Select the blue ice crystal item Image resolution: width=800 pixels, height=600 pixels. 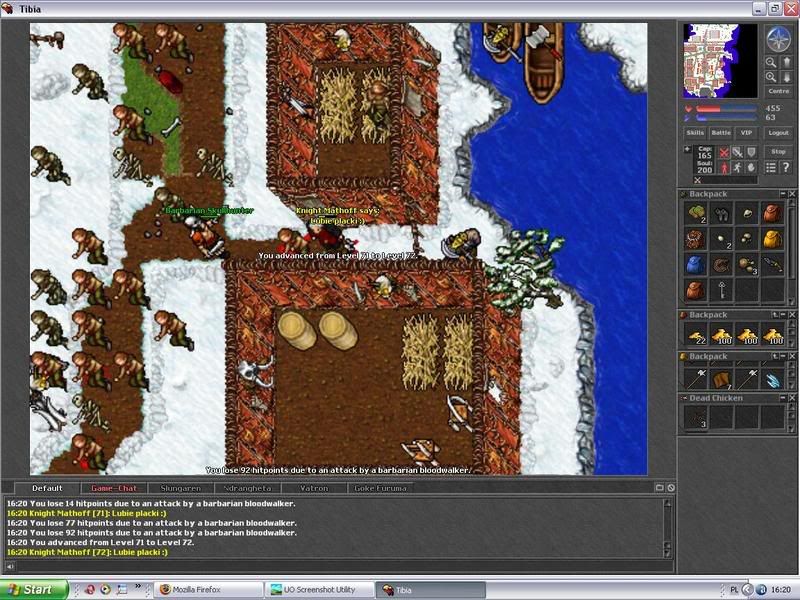(x=773, y=378)
